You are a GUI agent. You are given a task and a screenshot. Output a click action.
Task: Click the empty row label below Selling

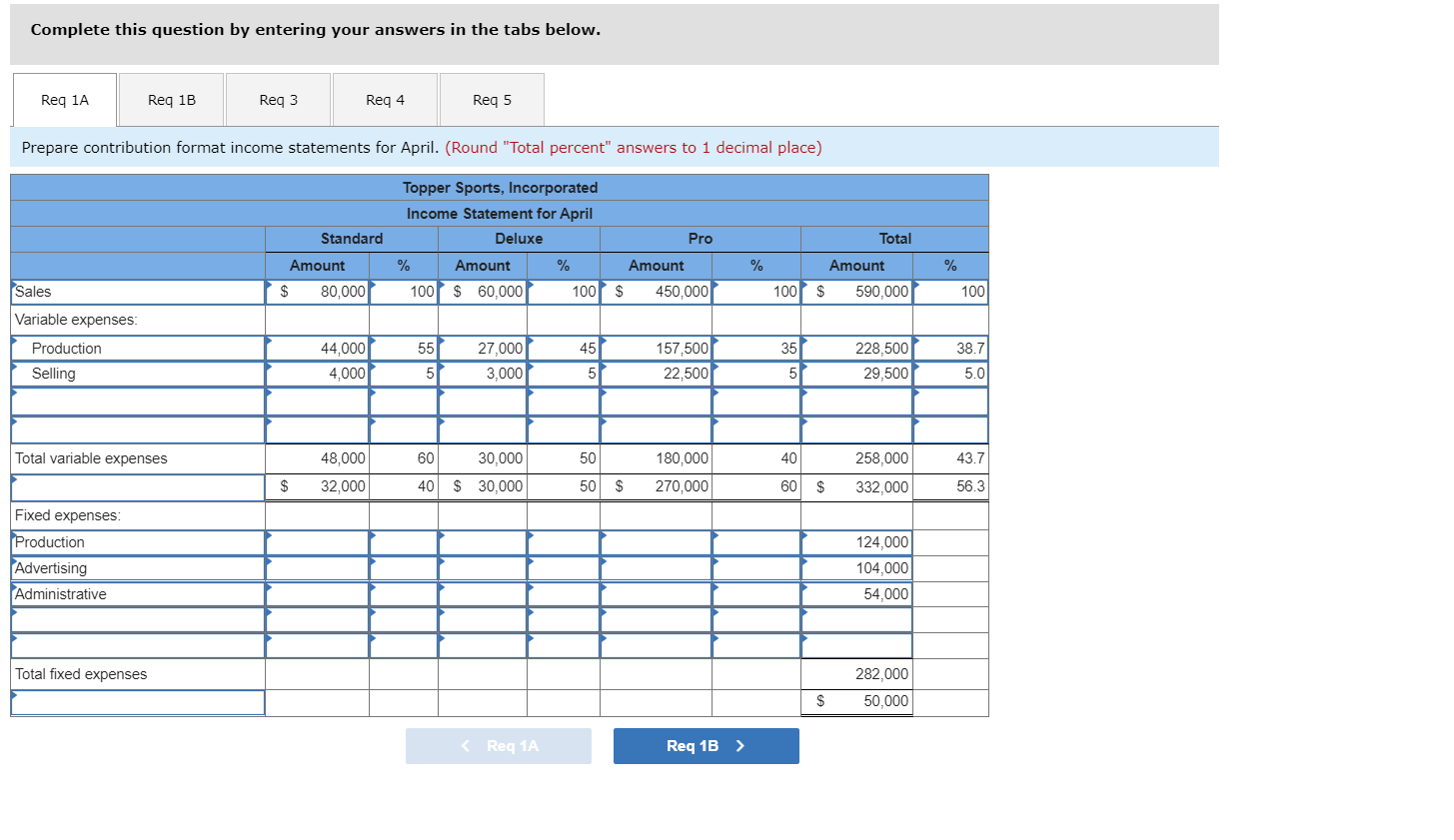coord(137,401)
